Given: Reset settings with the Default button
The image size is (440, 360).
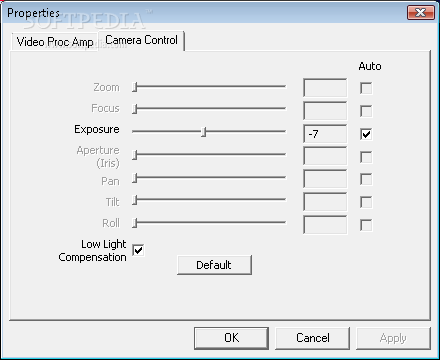Looking at the screenshot, I should [214, 265].
